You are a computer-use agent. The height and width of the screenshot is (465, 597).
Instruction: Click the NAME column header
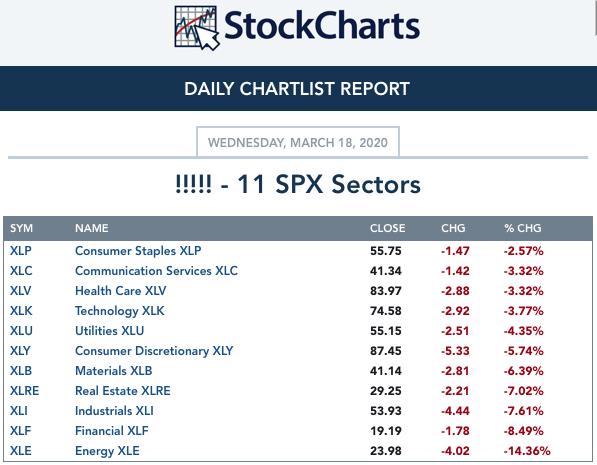(x=92, y=228)
